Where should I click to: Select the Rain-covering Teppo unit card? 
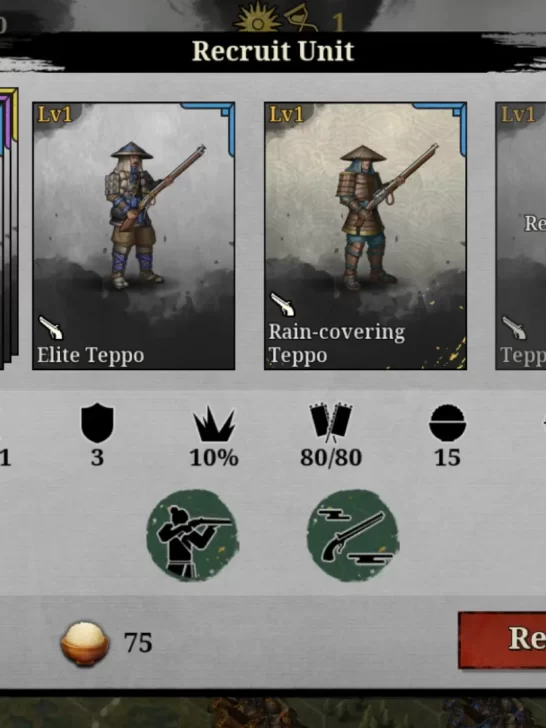(x=365, y=236)
